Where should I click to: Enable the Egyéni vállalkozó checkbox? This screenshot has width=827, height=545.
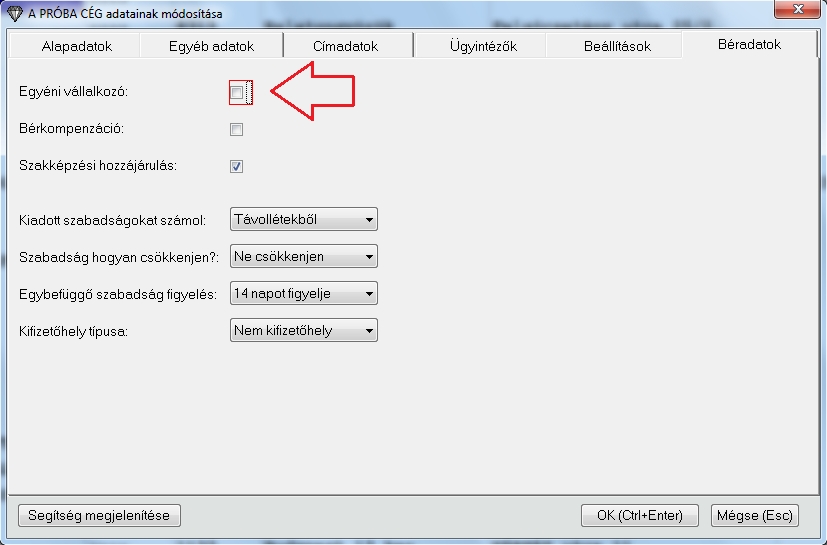(x=237, y=93)
